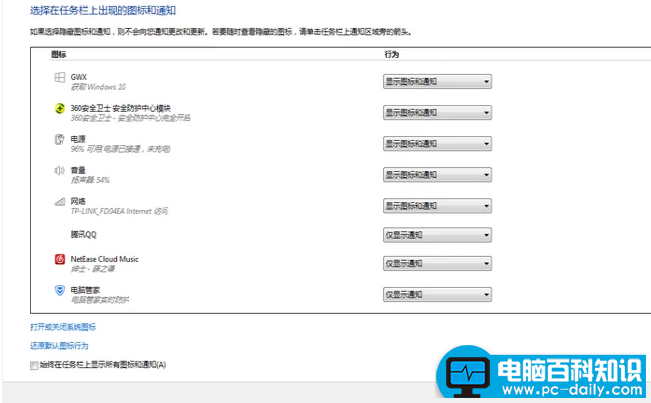This screenshot has height=403, width=651.
Task: Select the 绅士 - 薛之谦 song text
Action: coord(93,269)
